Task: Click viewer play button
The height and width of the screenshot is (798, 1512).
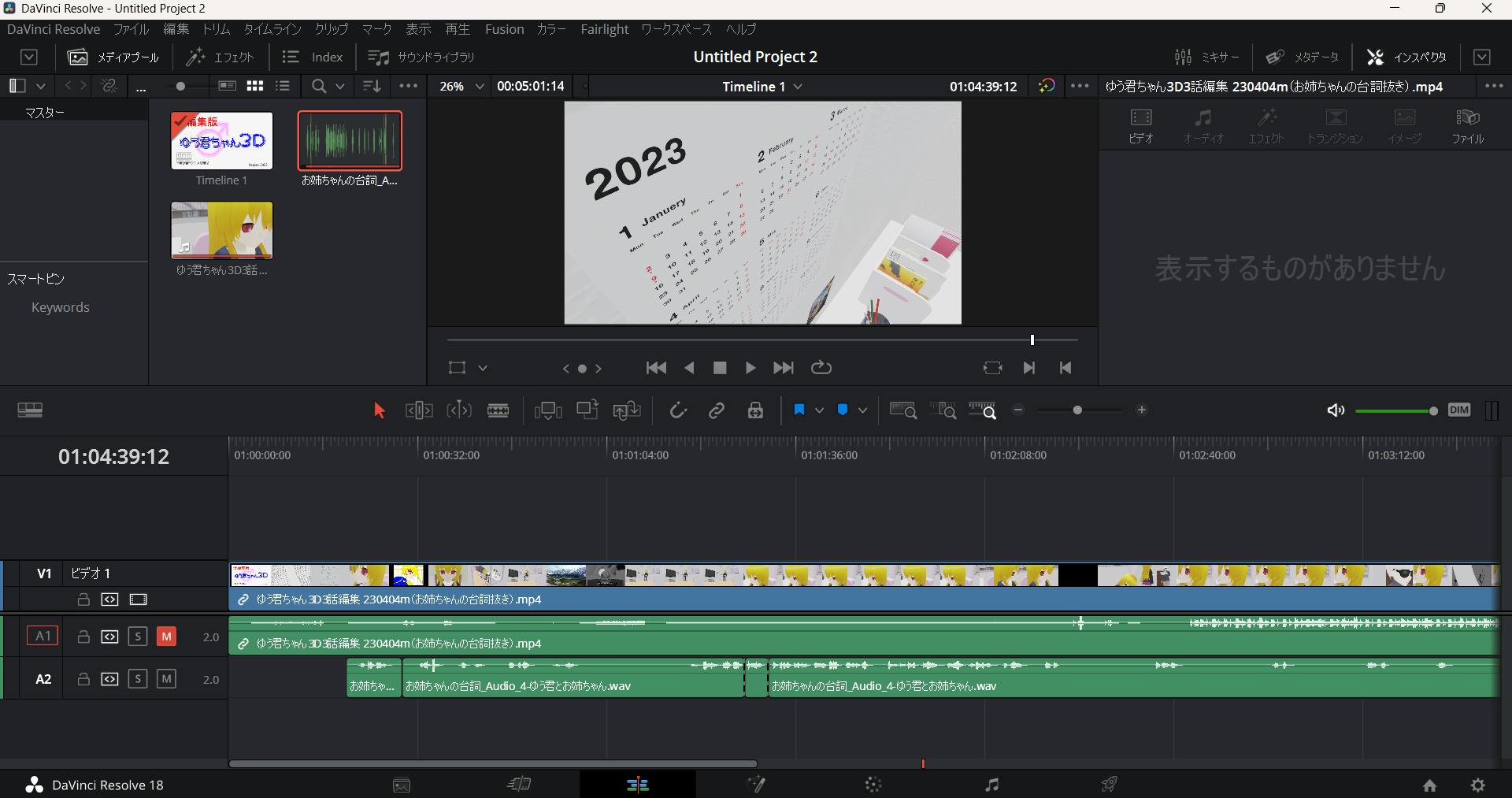Action: pos(750,368)
